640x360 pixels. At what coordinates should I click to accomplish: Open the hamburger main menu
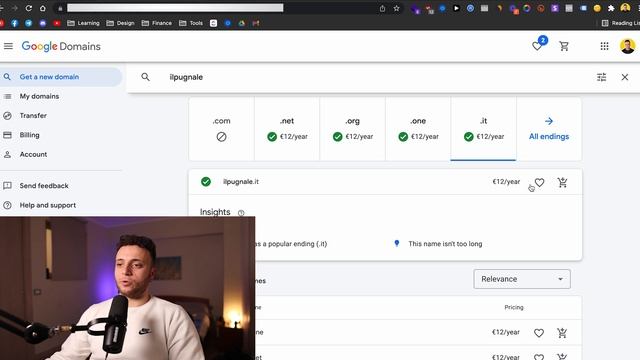8,46
